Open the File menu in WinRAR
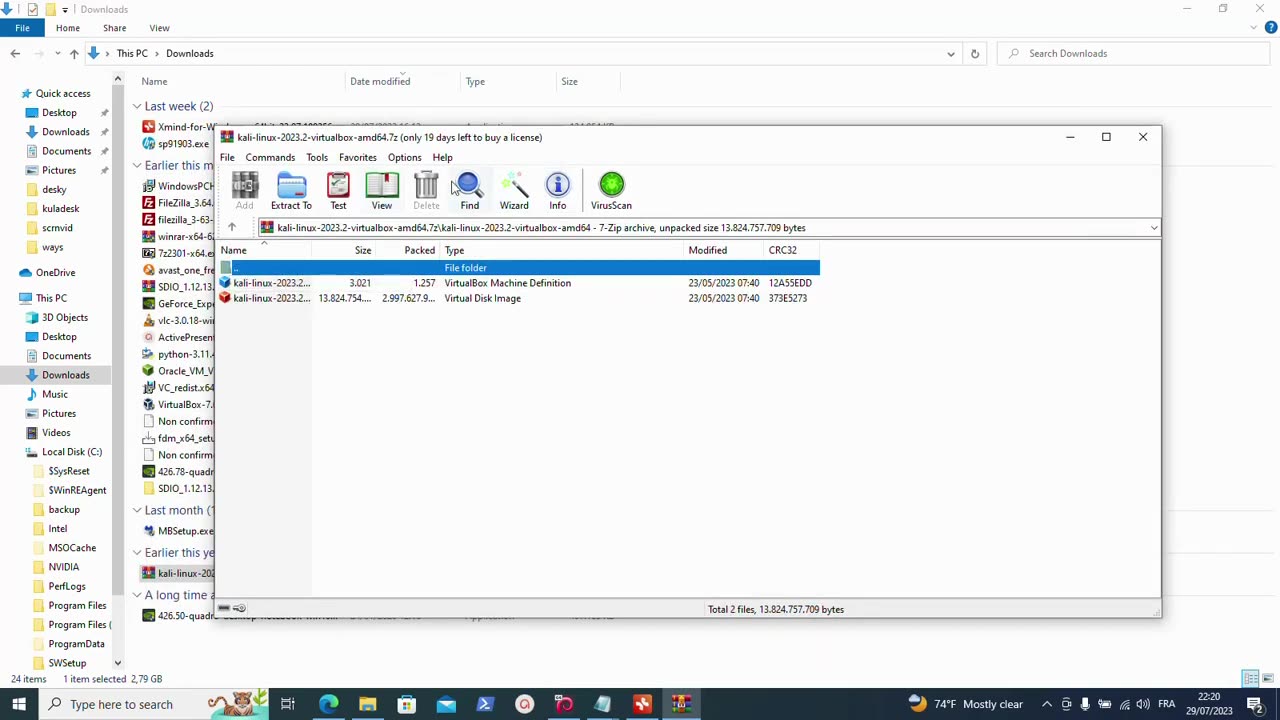 (x=227, y=157)
